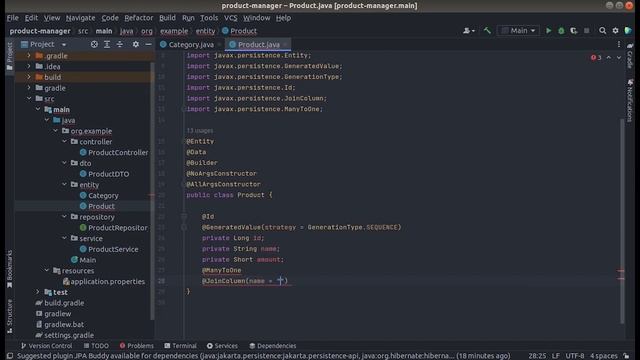Open the Problems tool window

tap(137, 346)
